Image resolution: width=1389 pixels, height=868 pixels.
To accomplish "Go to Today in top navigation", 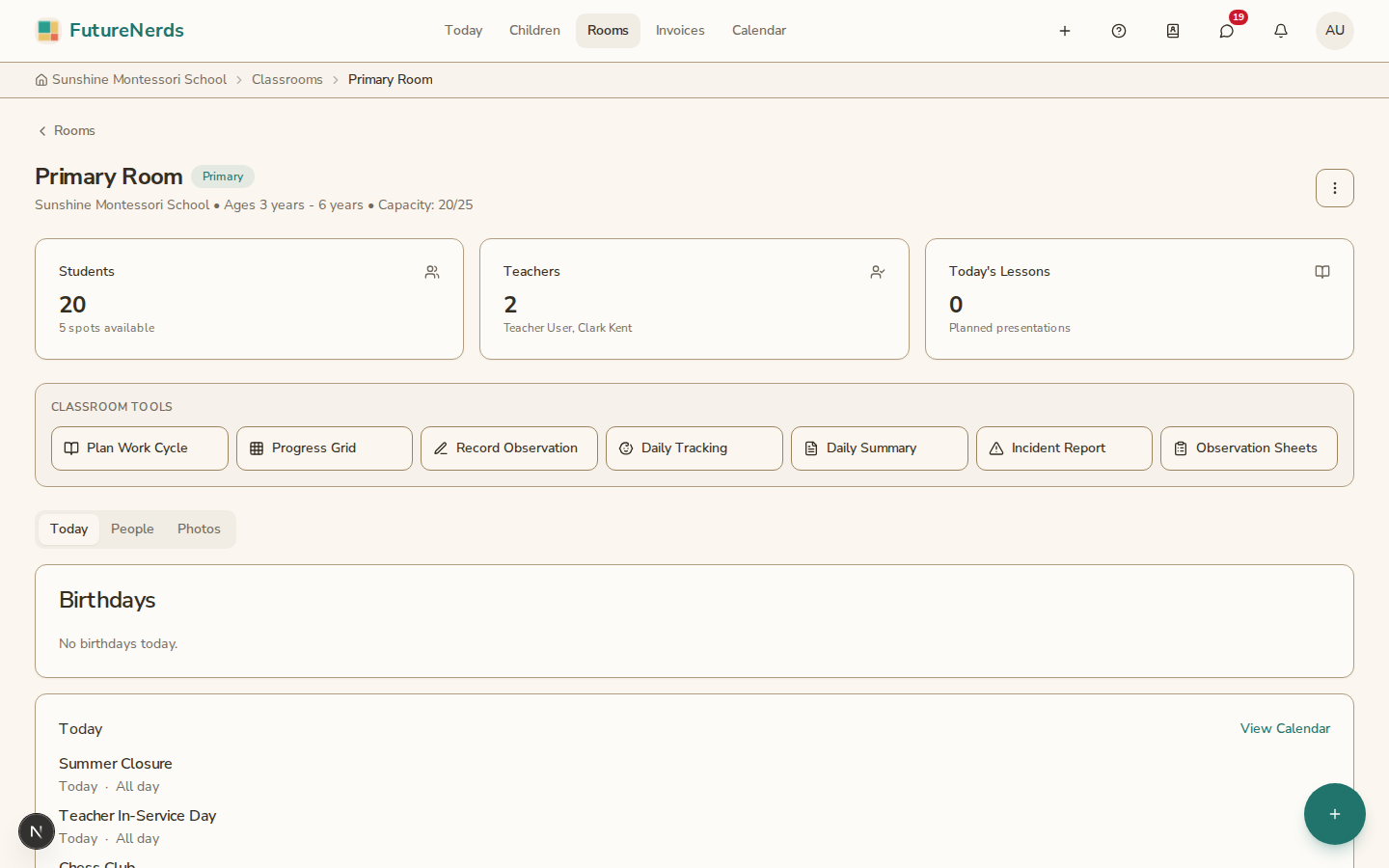I will (463, 31).
